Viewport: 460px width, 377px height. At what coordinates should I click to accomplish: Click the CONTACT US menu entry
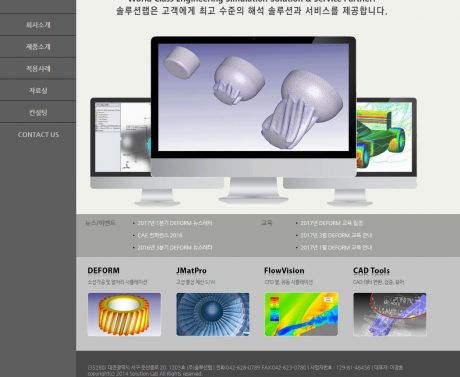coord(38,135)
